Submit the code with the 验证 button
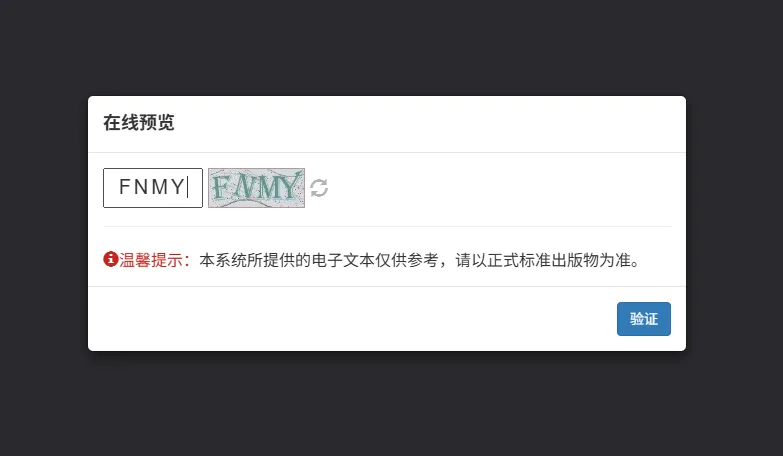This screenshot has height=456, width=783. click(x=644, y=319)
